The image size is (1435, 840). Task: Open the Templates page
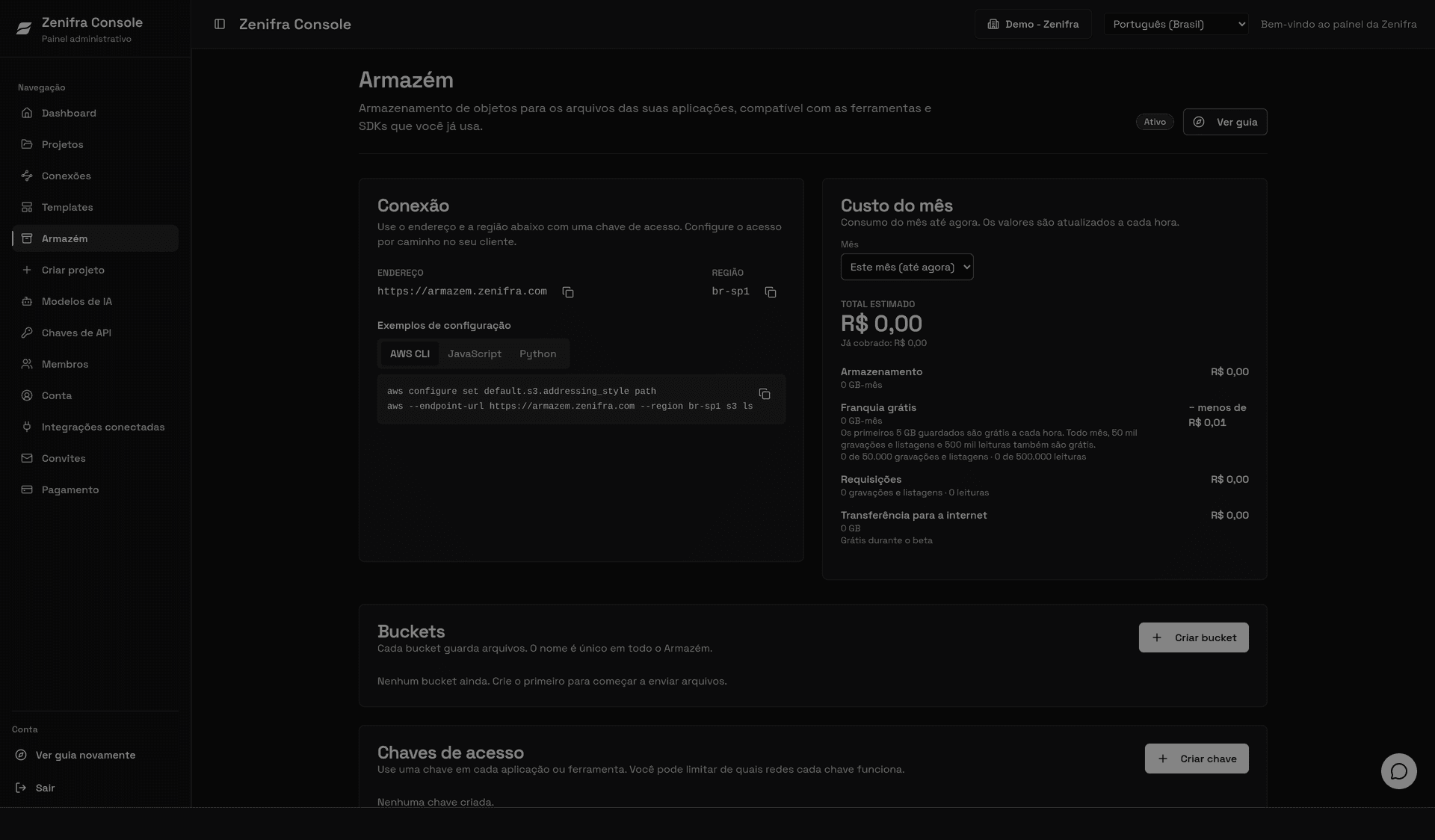click(95, 207)
